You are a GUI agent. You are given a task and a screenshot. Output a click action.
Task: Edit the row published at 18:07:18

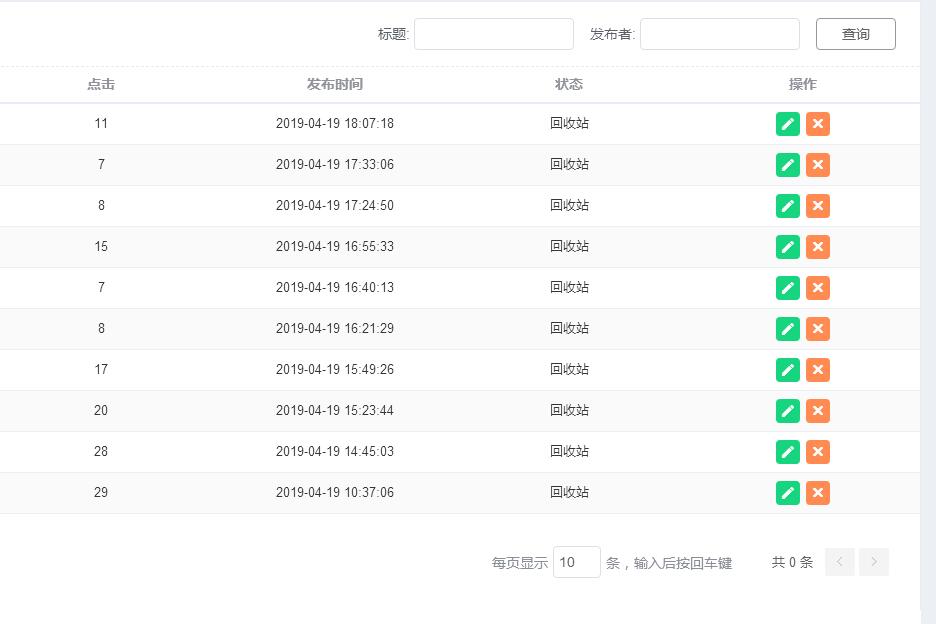coord(788,124)
